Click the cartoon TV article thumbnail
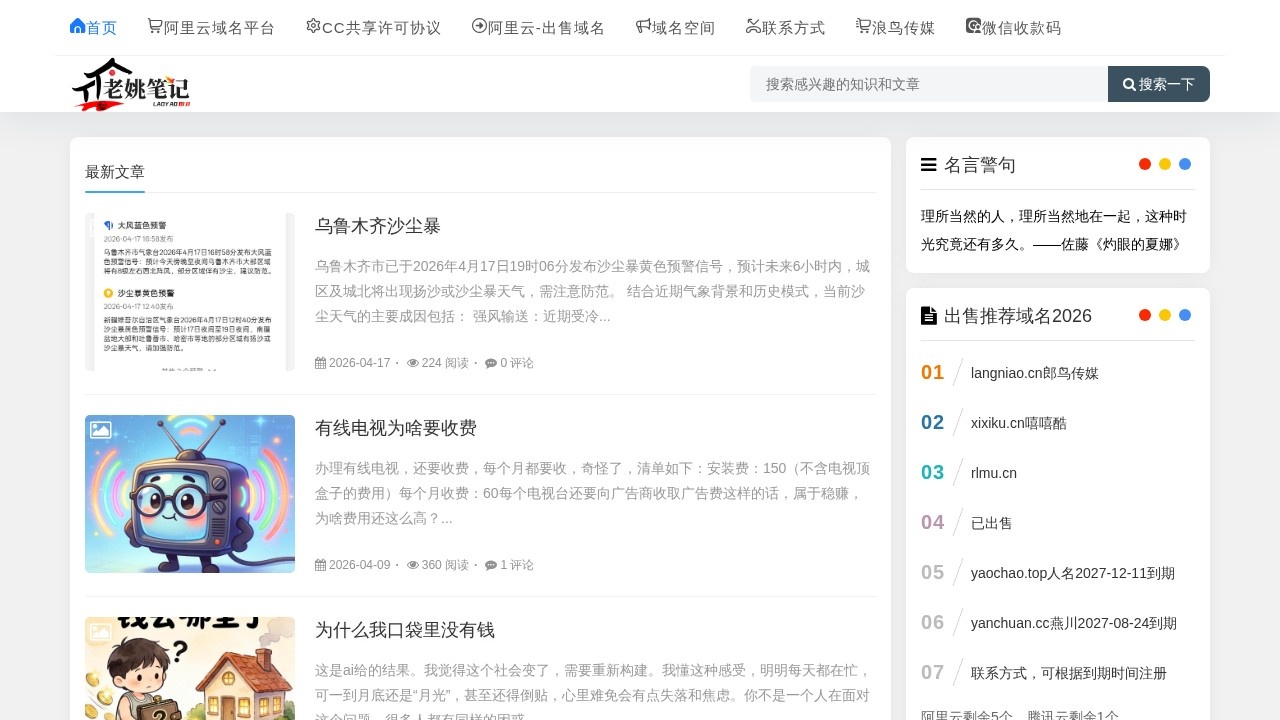Viewport: 1280px width, 720px height. [x=190, y=494]
